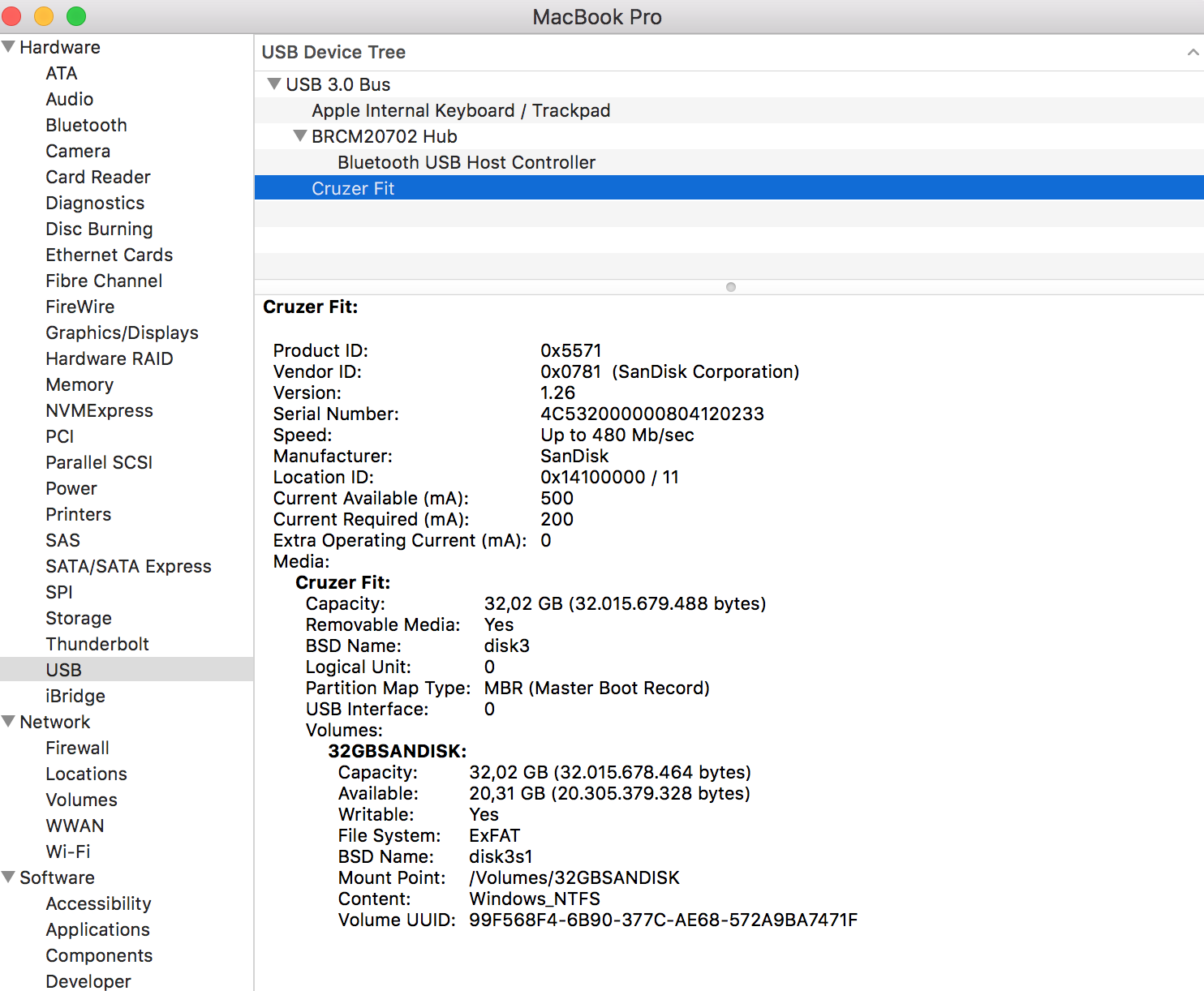Click the MBR (Master Boot Record) value
1204x991 pixels.
point(597,688)
